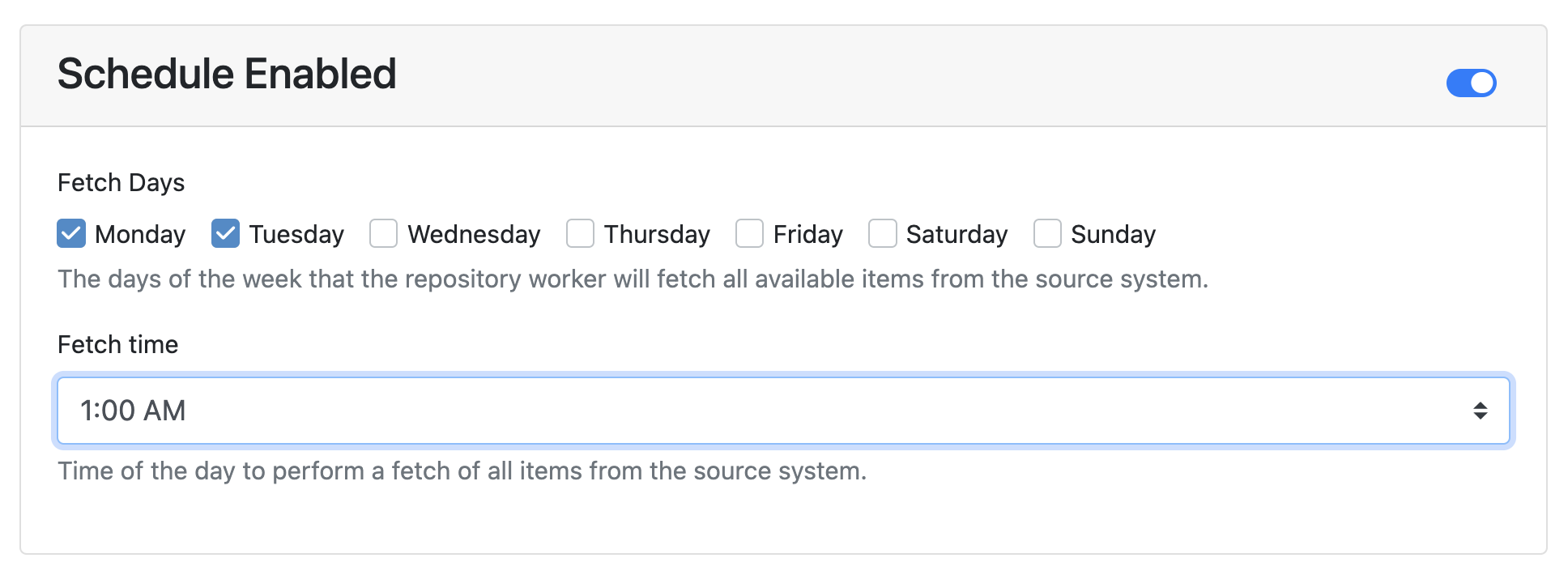Click the "Fetch Days" section label
The image size is (1568, 575).
[x=121, y=183]
